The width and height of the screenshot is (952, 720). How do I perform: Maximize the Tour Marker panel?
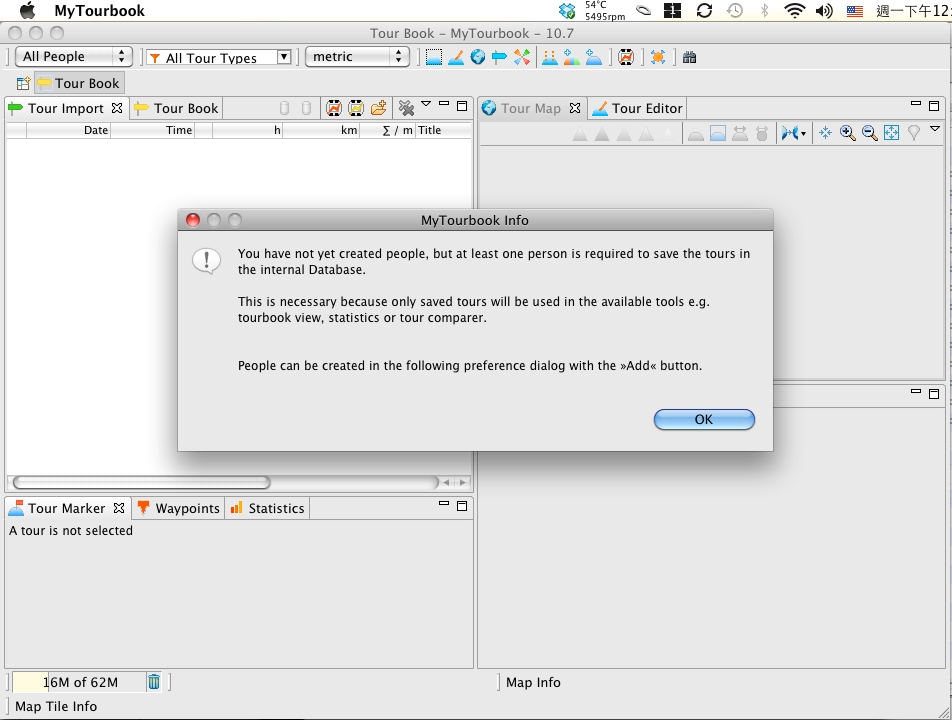pyautogui.click(x=462, y=506)
